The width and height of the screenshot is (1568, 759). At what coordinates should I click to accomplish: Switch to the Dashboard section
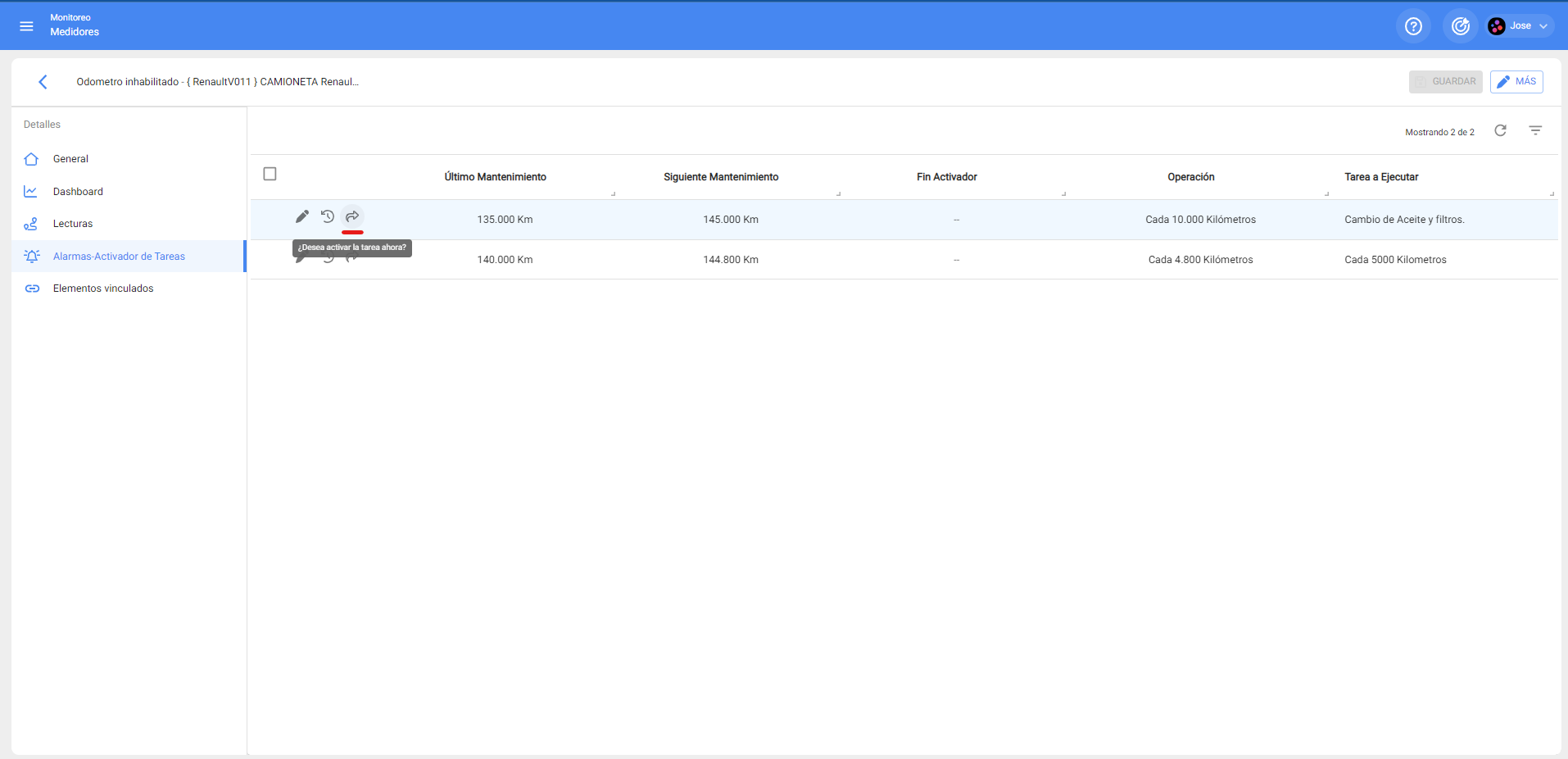click(78, 192)
